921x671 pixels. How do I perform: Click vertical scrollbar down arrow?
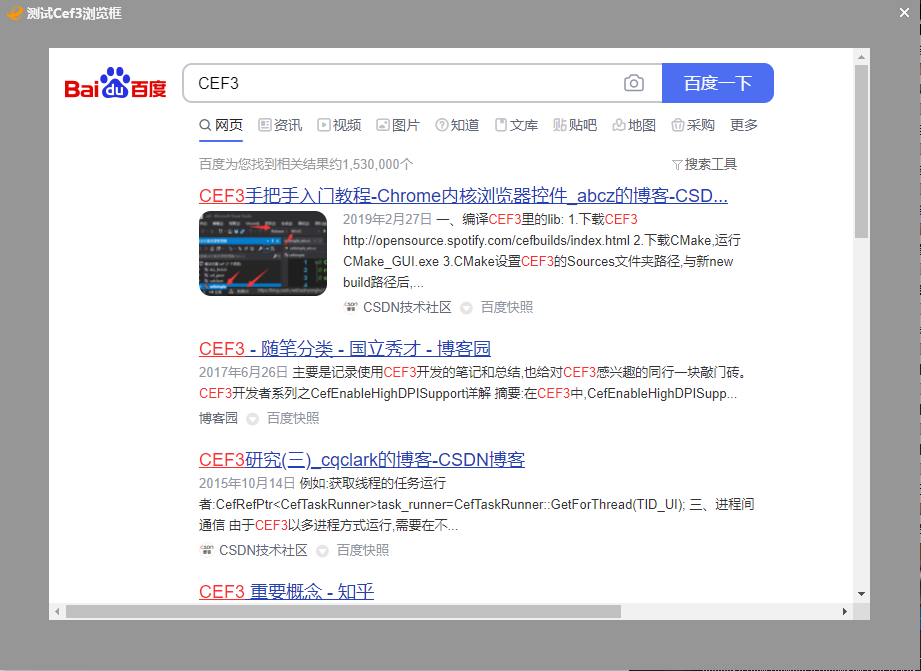[861, 594]
